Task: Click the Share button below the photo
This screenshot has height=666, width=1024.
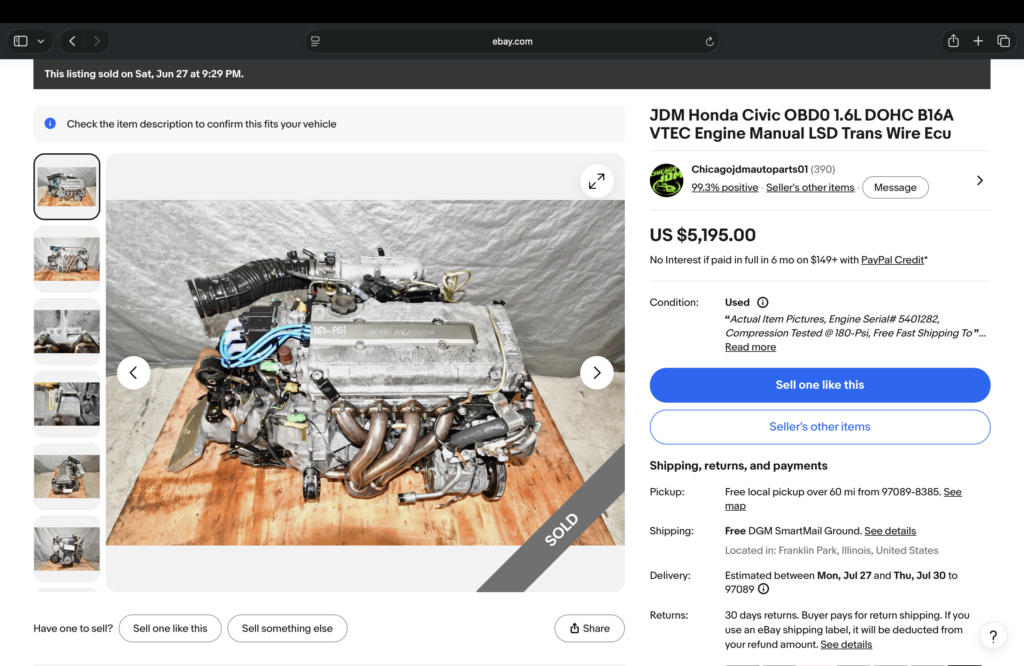Action: point(589,628)
